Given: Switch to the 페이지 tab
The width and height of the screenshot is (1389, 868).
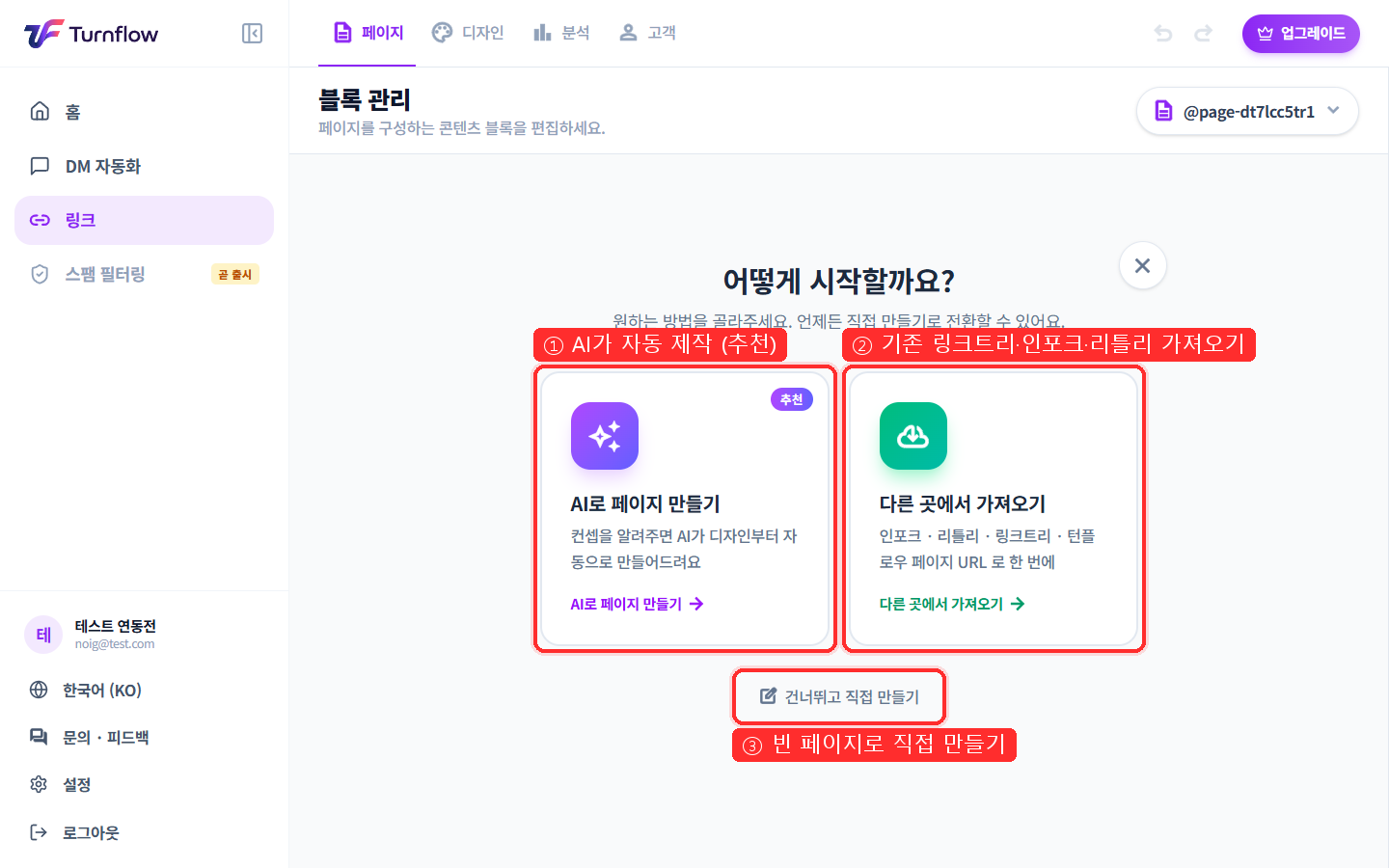Looking at the screenshot, I should click(x=368, y=33).
